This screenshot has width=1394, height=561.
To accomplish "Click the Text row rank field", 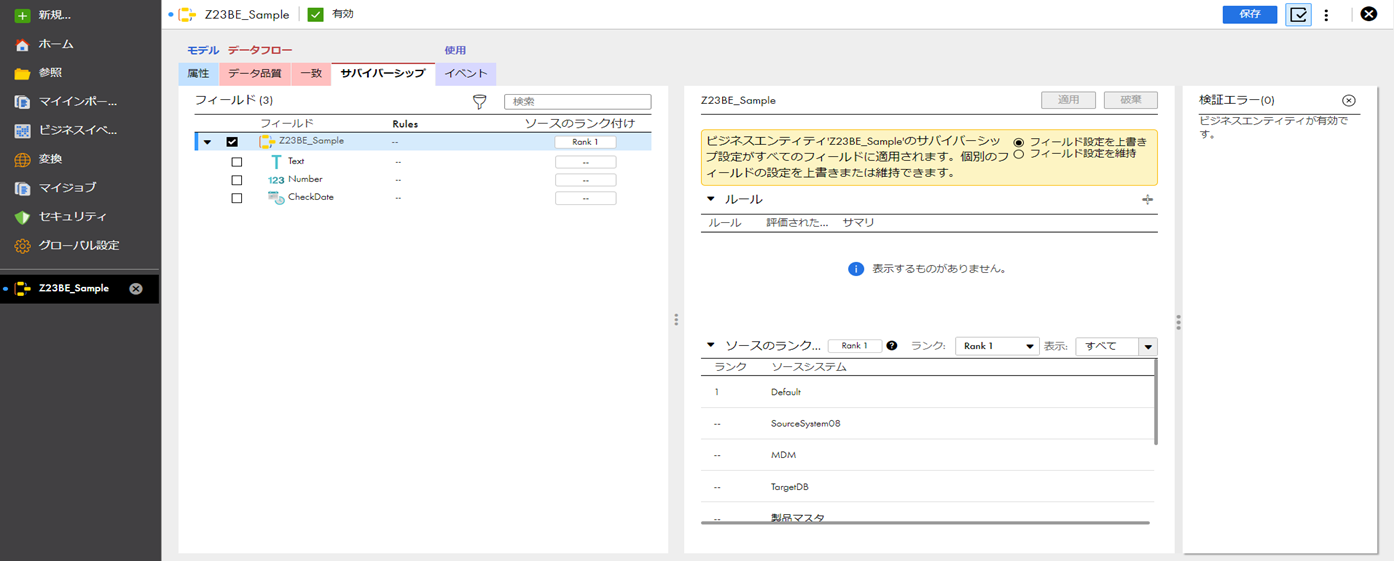I will pyautogui.click(x=585, y=162).
